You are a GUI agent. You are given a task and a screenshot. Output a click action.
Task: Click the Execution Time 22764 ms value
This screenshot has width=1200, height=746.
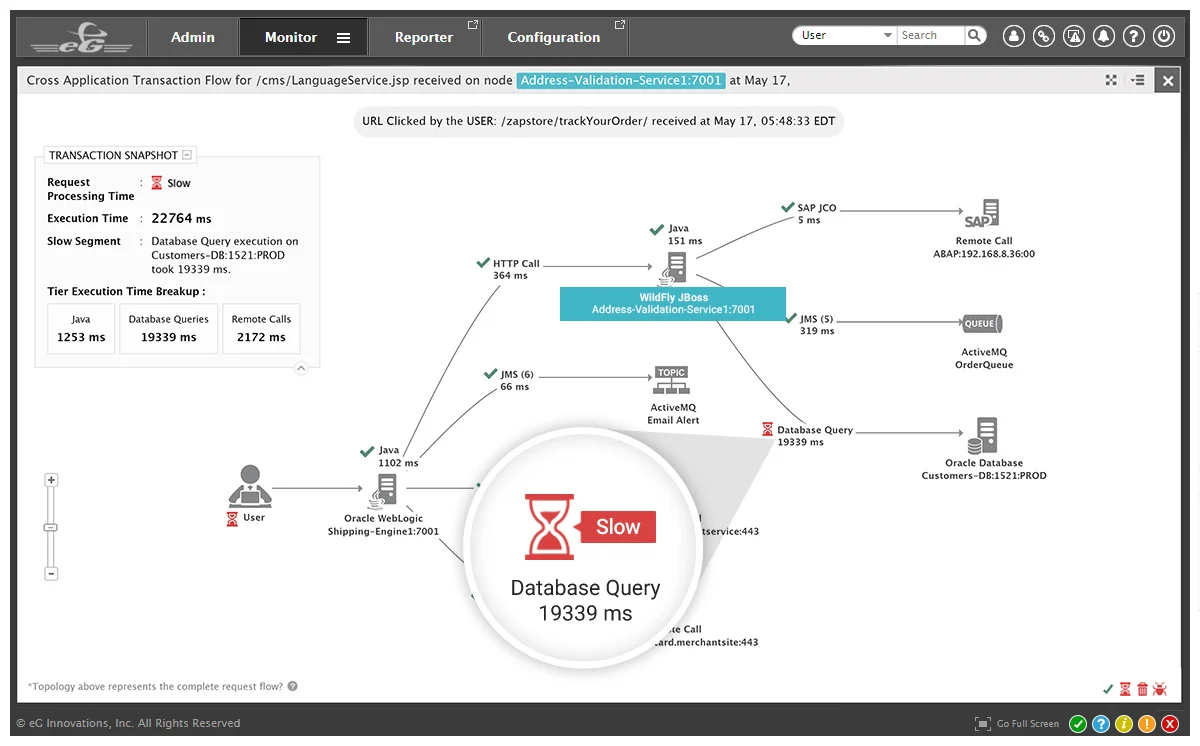[181, 218]
